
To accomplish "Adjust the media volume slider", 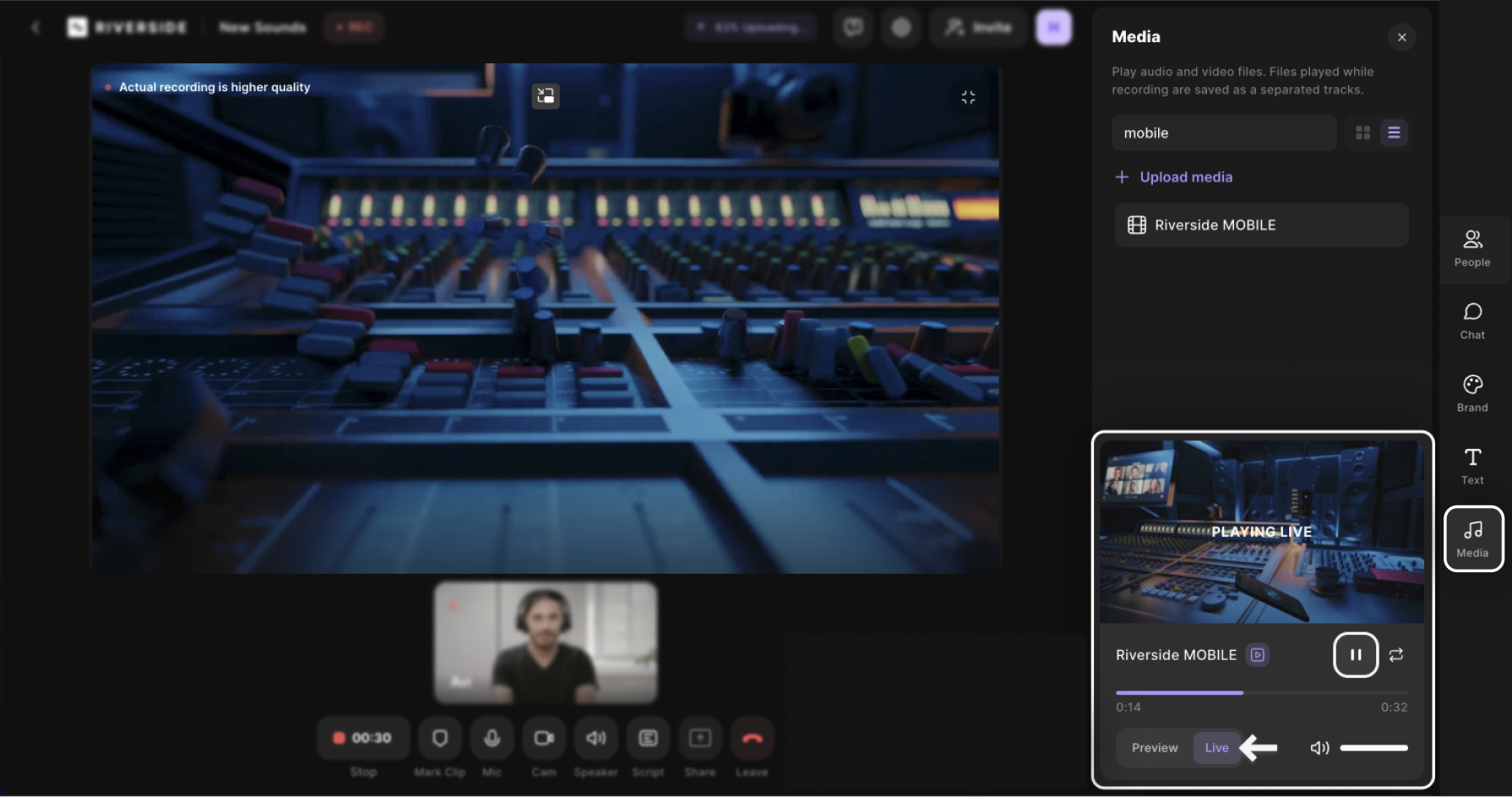I will click(1373, 748).
